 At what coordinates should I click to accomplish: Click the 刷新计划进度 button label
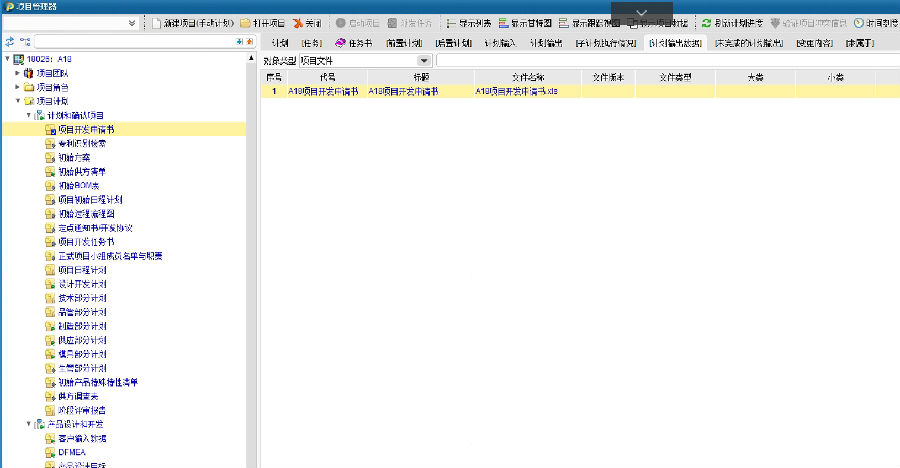[739, 24]
